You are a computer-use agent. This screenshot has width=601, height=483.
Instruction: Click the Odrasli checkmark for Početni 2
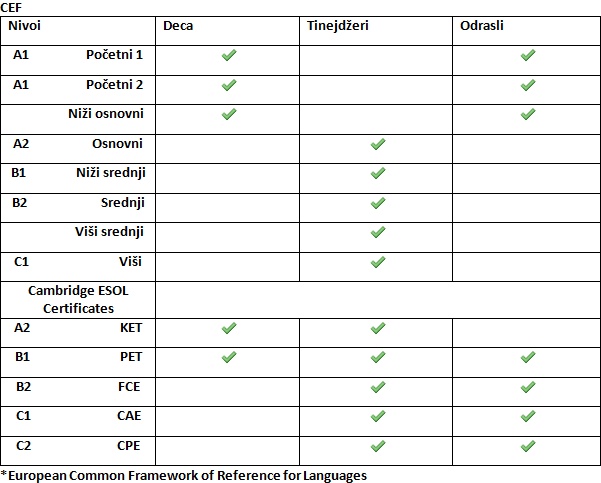(528, 85)
